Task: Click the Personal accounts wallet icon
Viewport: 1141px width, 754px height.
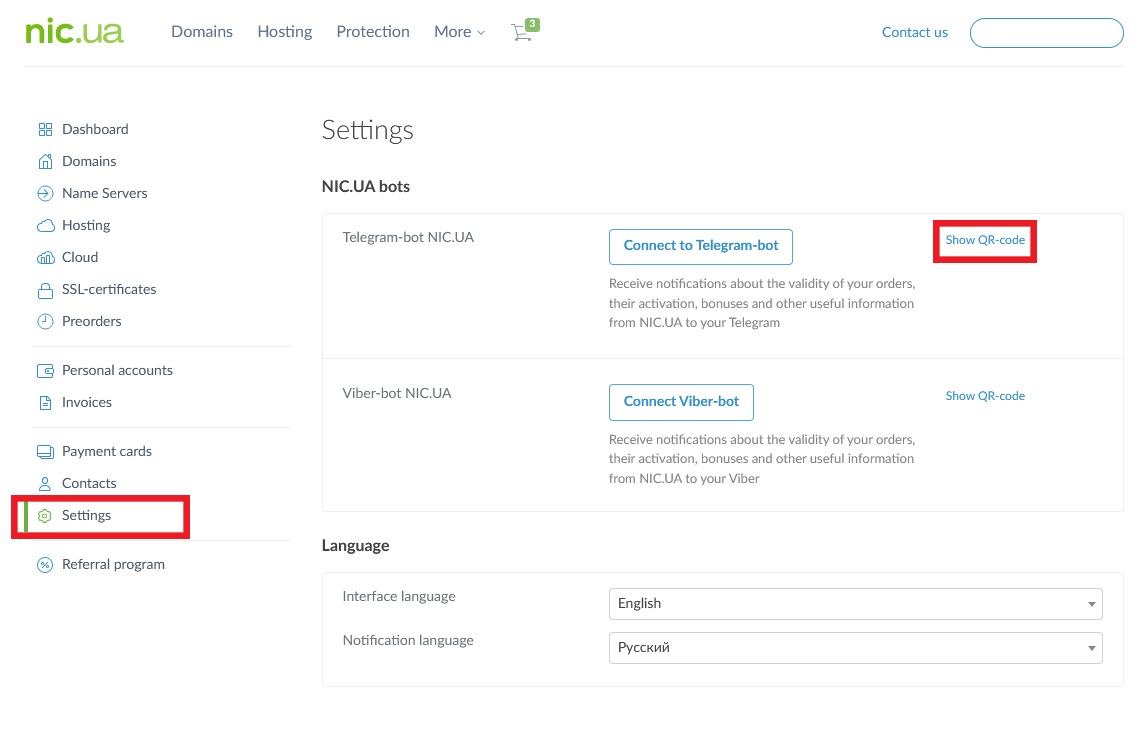Action: 45,370
